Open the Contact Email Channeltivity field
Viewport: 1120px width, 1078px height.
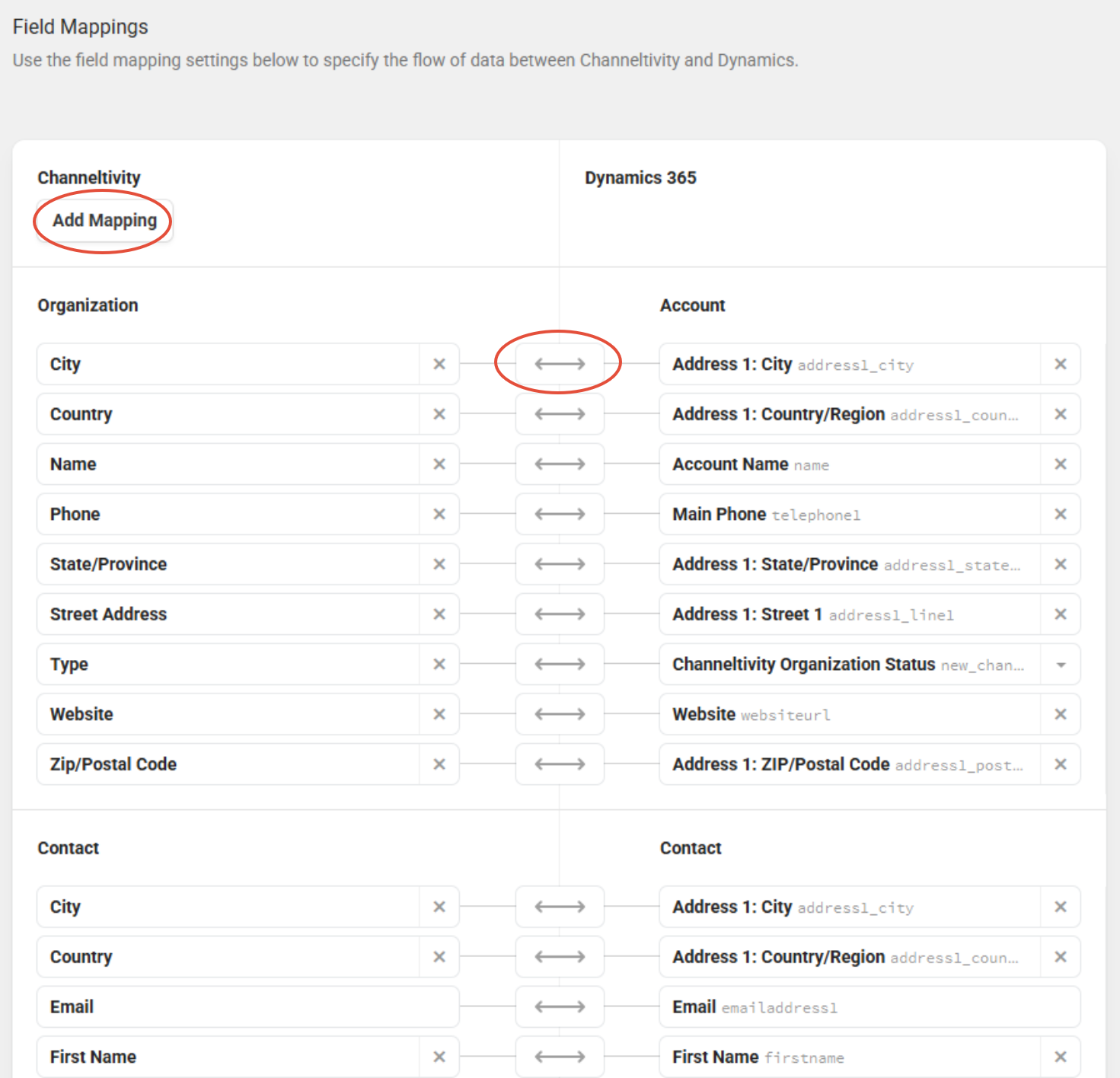[248, 1006]
